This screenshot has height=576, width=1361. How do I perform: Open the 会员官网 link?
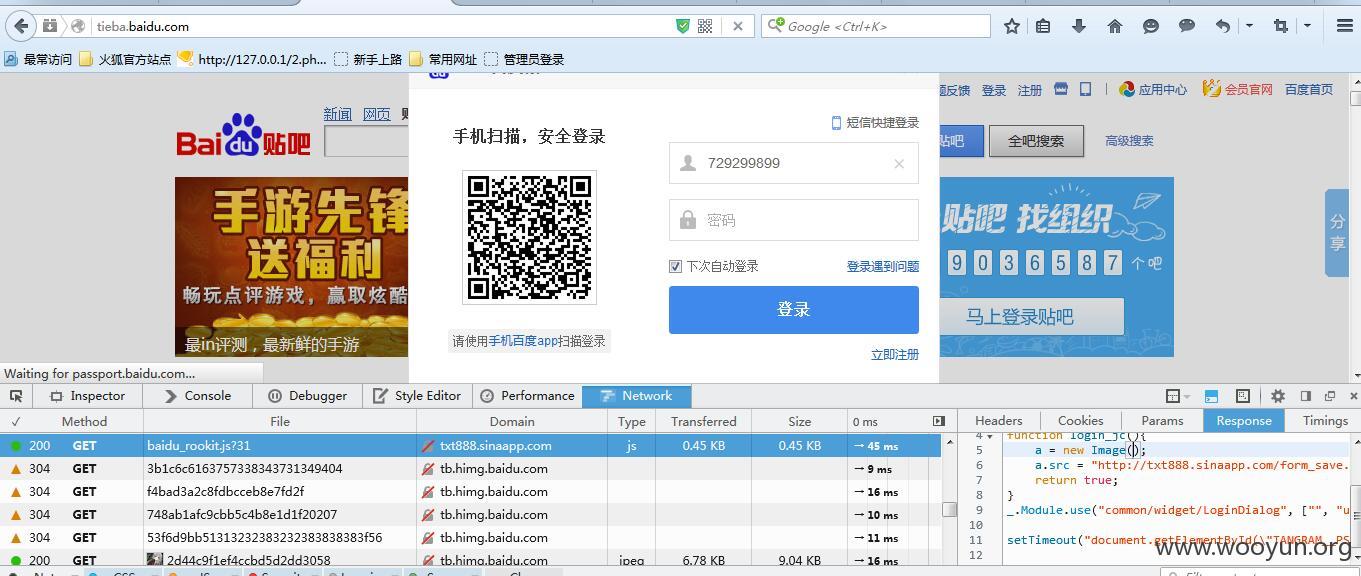pyautogui.click(x=1238, y=90)
